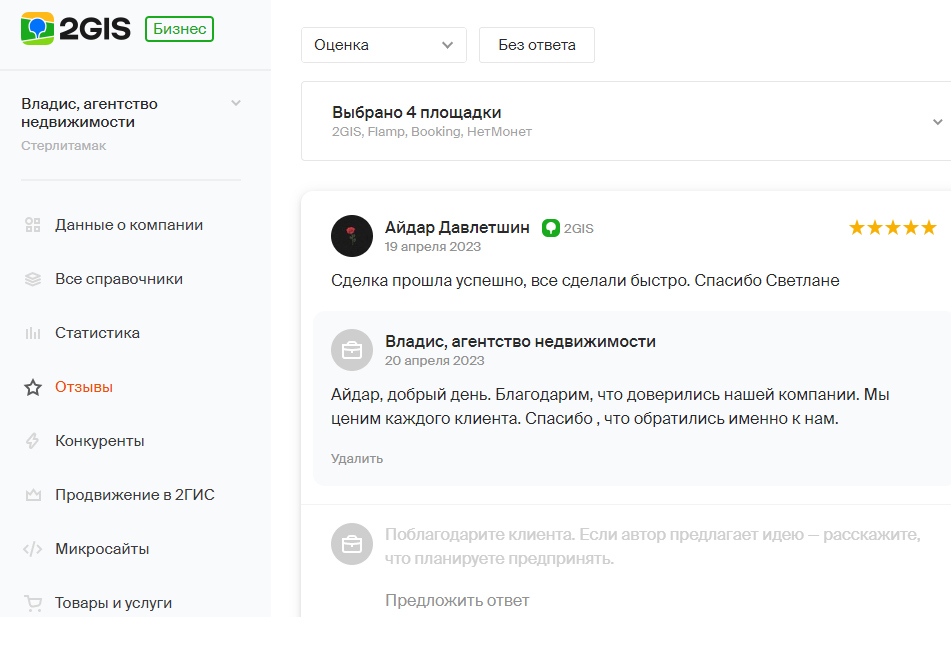Click the Данные о компании grid icon
The height and width of the screenshot is (666, 951).
(33, 225)
